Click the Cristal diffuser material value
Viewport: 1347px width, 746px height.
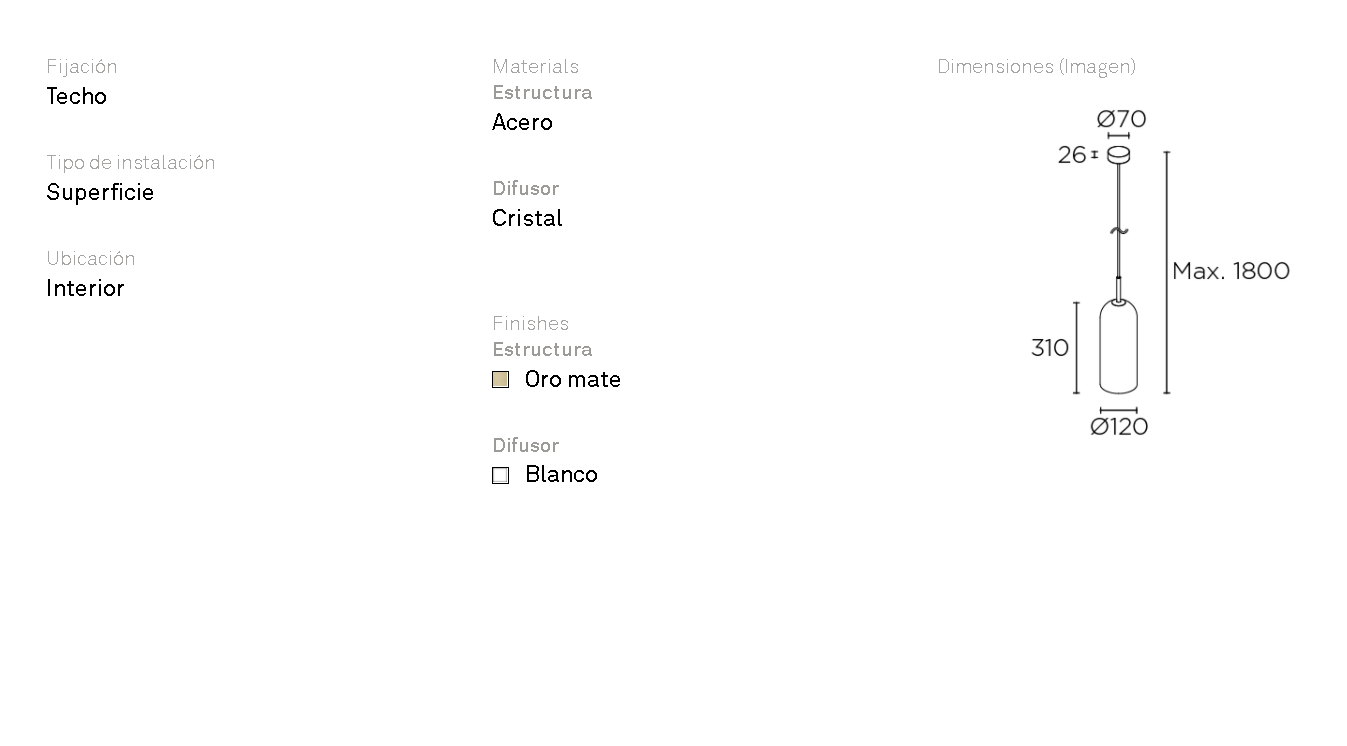pos(527,219)
